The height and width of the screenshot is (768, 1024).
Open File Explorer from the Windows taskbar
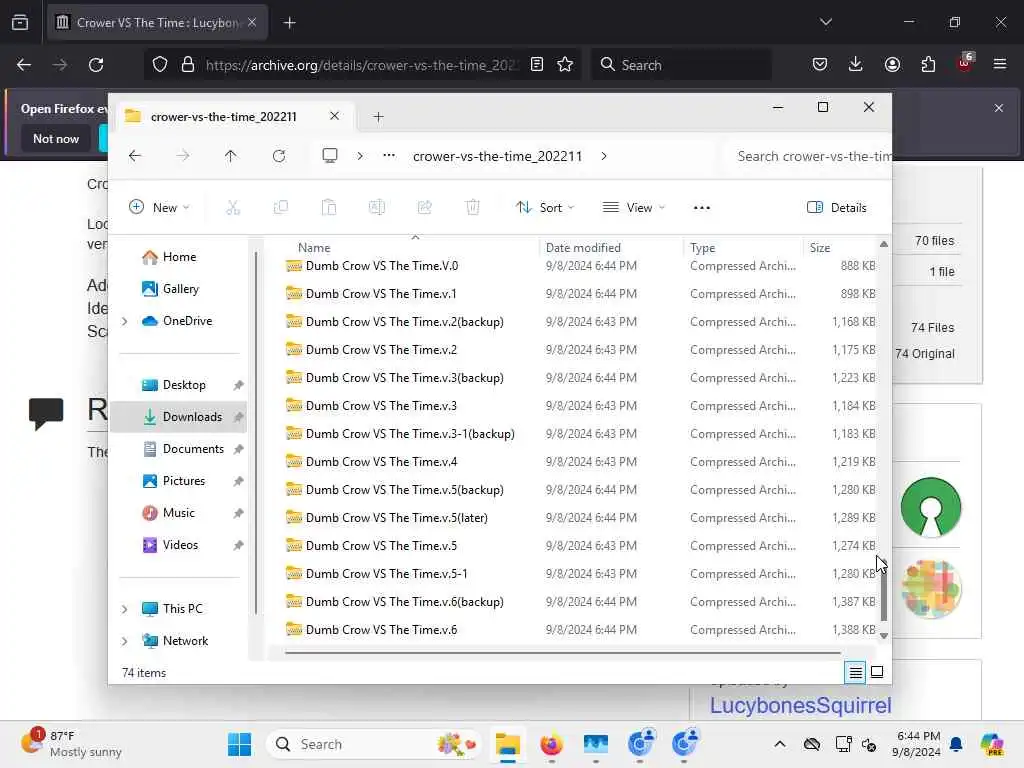click(507, 744)
